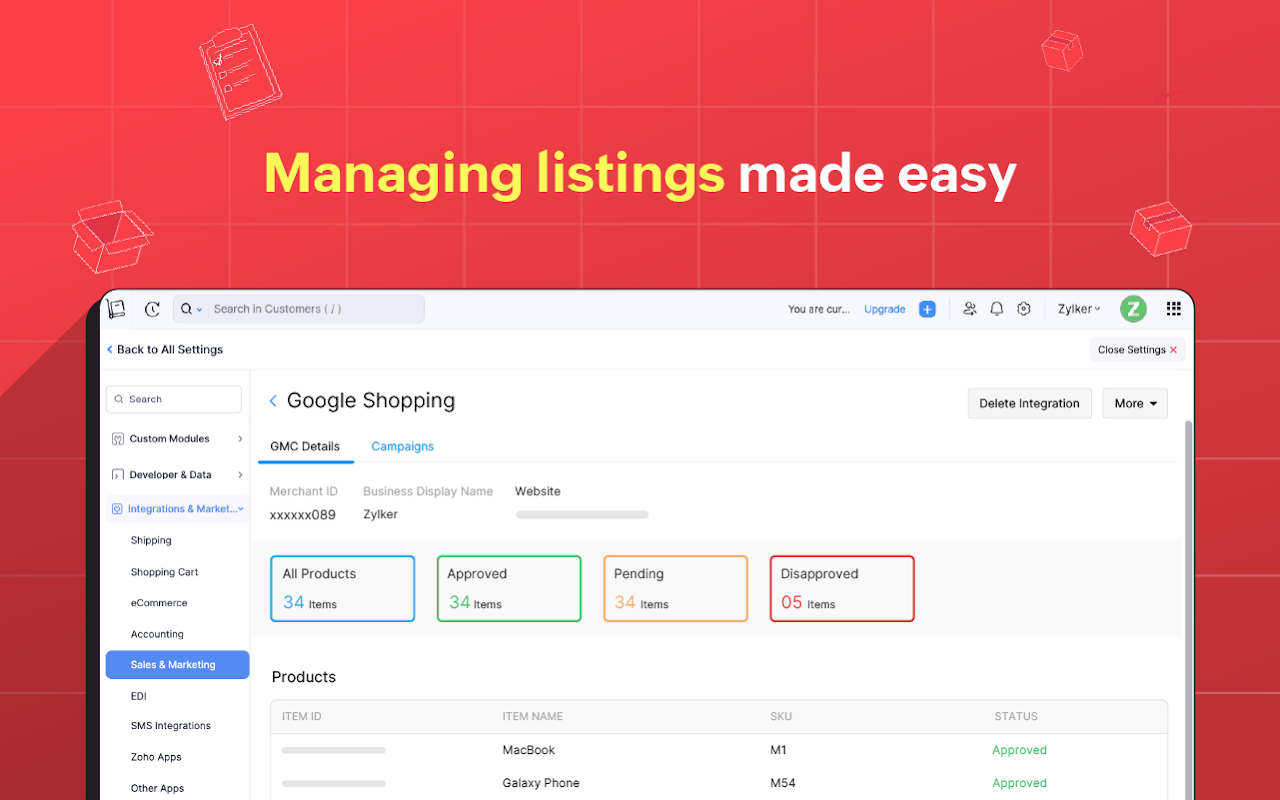This screenshot has height=800, width=1280.
Task: Switch to the Campaigns tab
Action: [402, 446]
